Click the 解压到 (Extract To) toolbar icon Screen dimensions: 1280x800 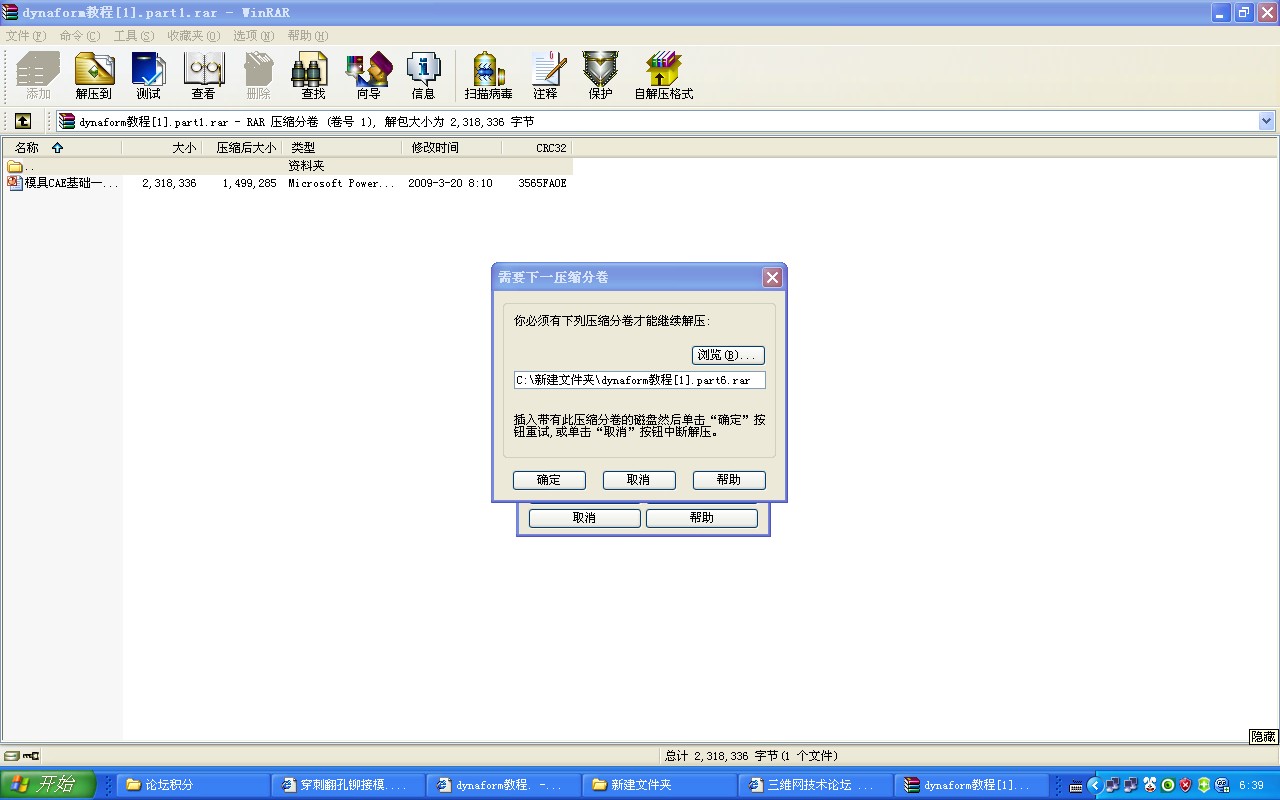coord(94,76)
